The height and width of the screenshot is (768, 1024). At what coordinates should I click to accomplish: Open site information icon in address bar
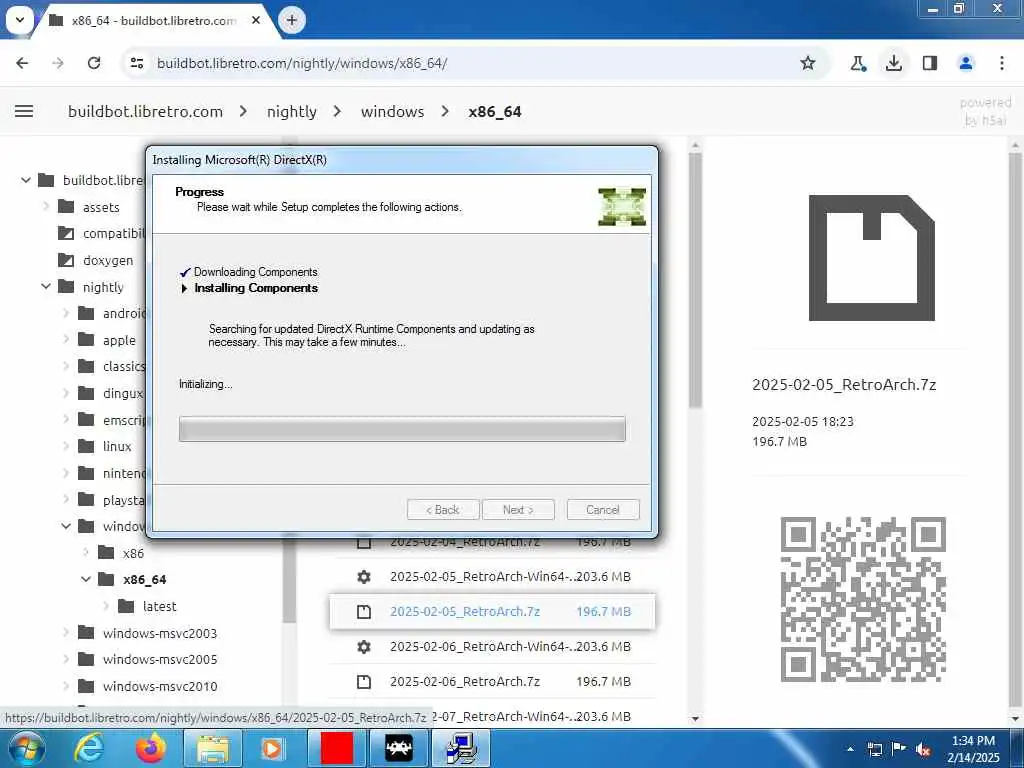click(137, 63)
